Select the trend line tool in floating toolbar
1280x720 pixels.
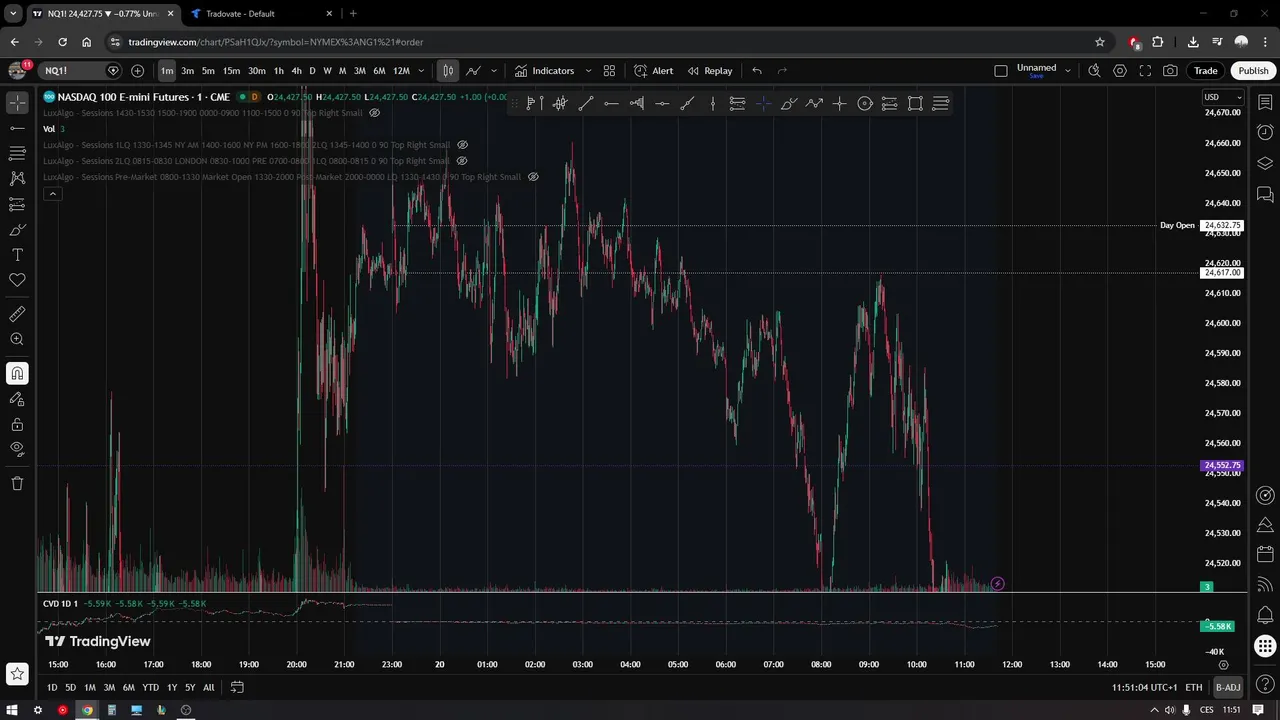[586, 103]
